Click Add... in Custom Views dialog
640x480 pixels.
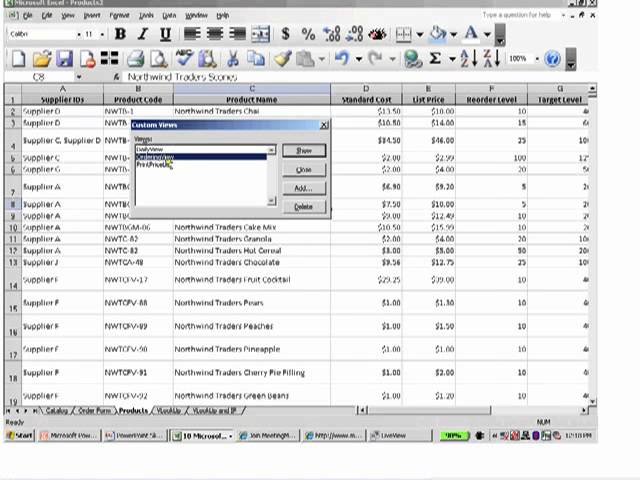[304, 188]
